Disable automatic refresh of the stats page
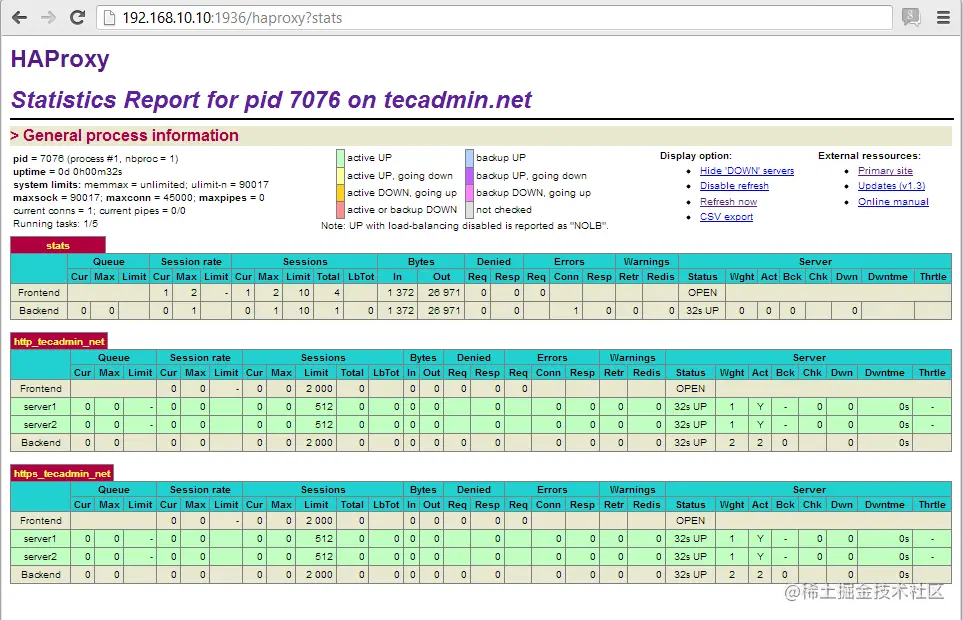Image resolution: width=963 pixels, height=620 pixels. pyautogui.click(x=735, y=186)
